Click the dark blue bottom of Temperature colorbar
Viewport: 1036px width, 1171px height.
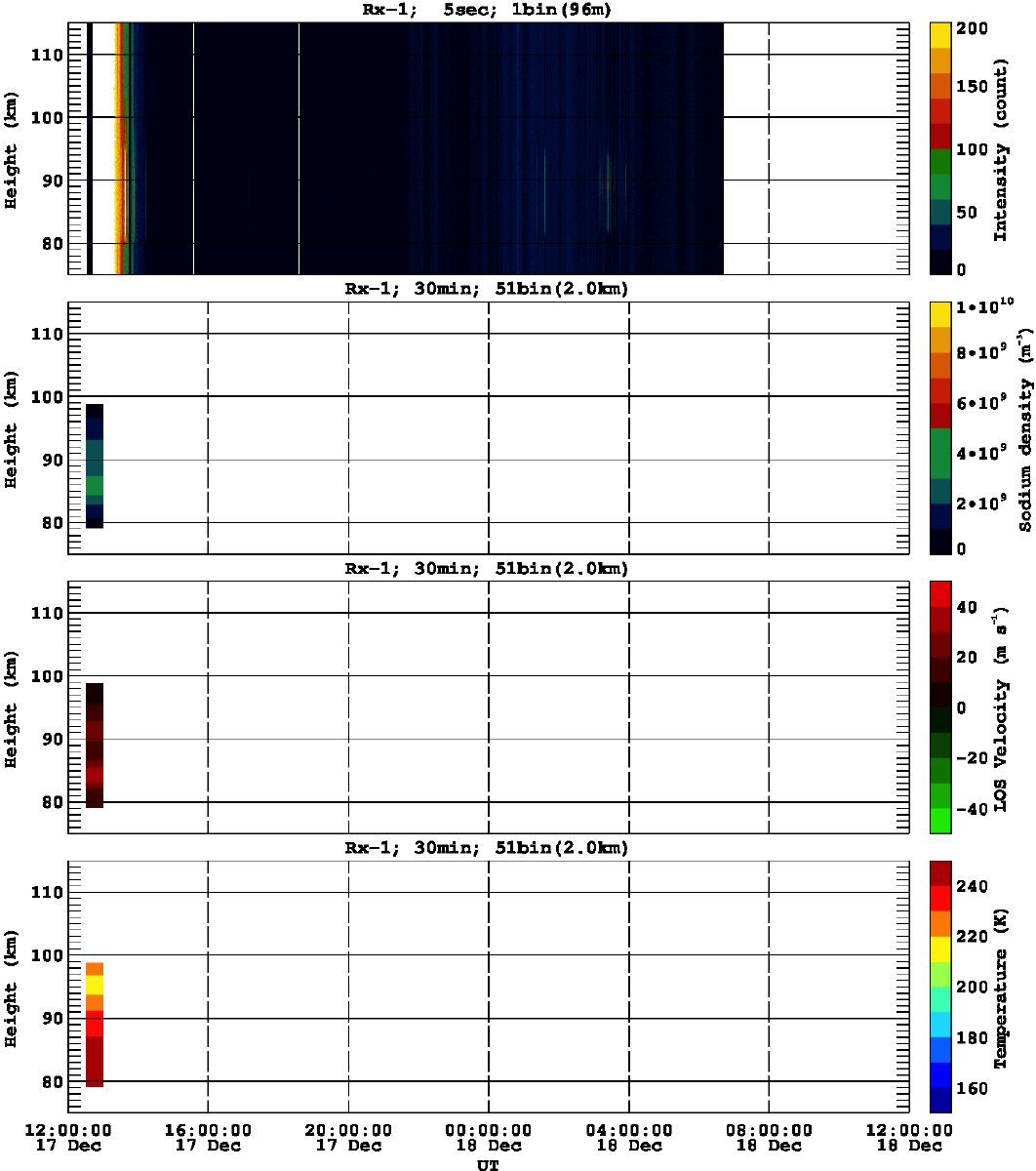(x=941, y=1101)
